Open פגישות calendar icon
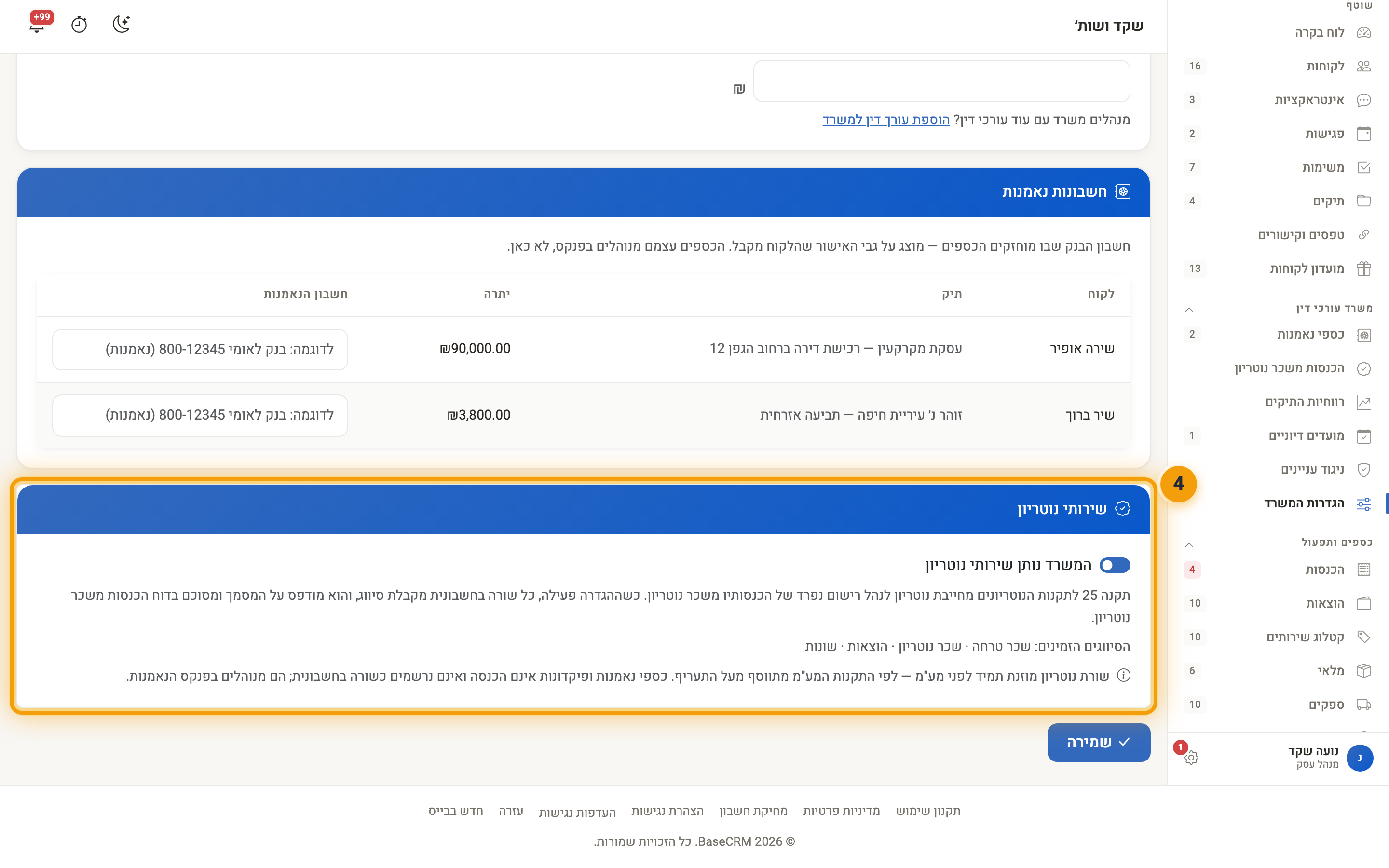The width and height of the screenshot is (1389, 868). pos(1364,134)
